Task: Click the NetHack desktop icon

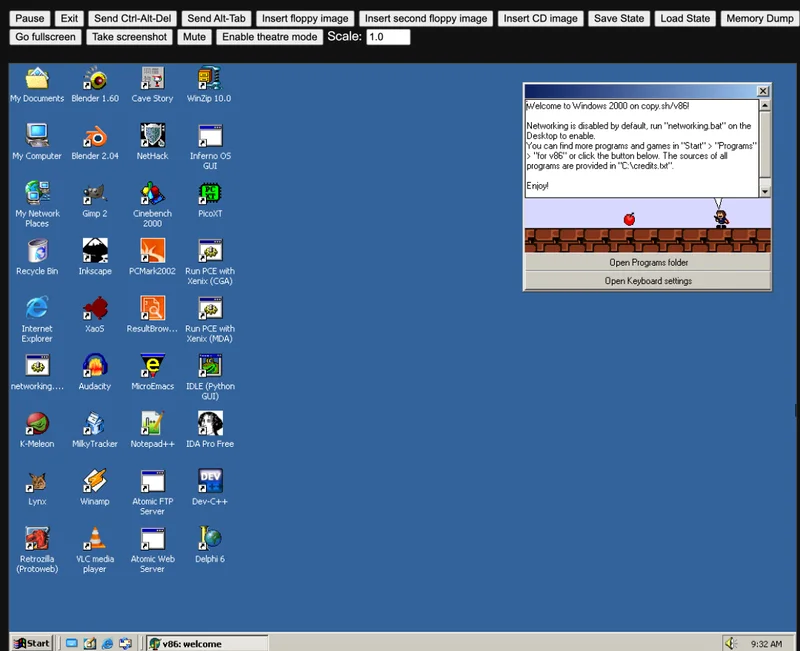Action: pyautogui.click(x=152, y=137)
